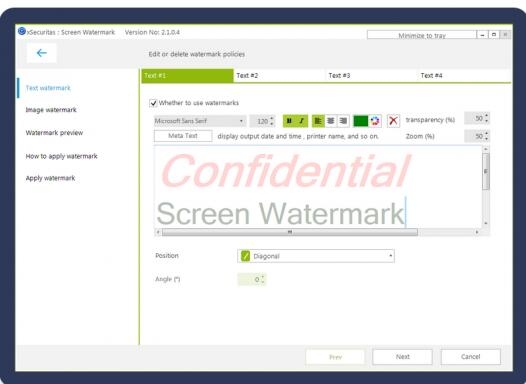Click the green text color swatch

click(x=361, y=121)
